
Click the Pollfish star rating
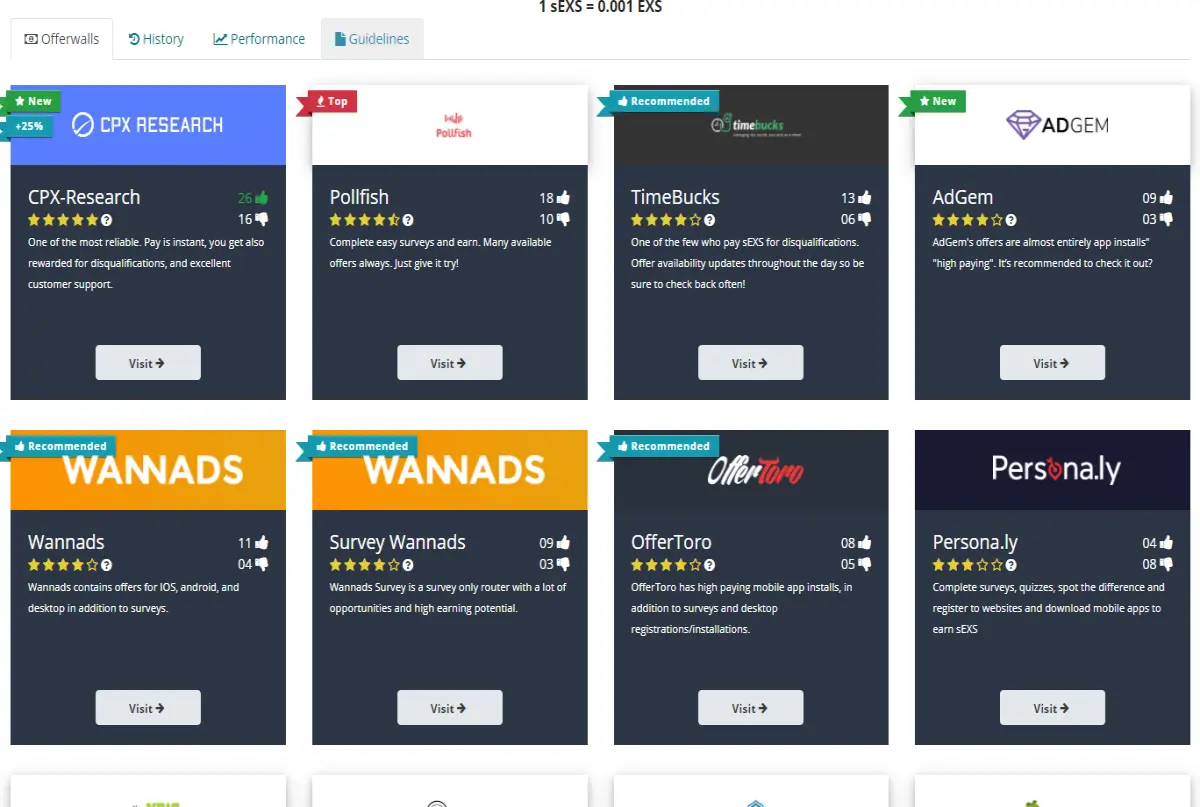pos(365,220)
